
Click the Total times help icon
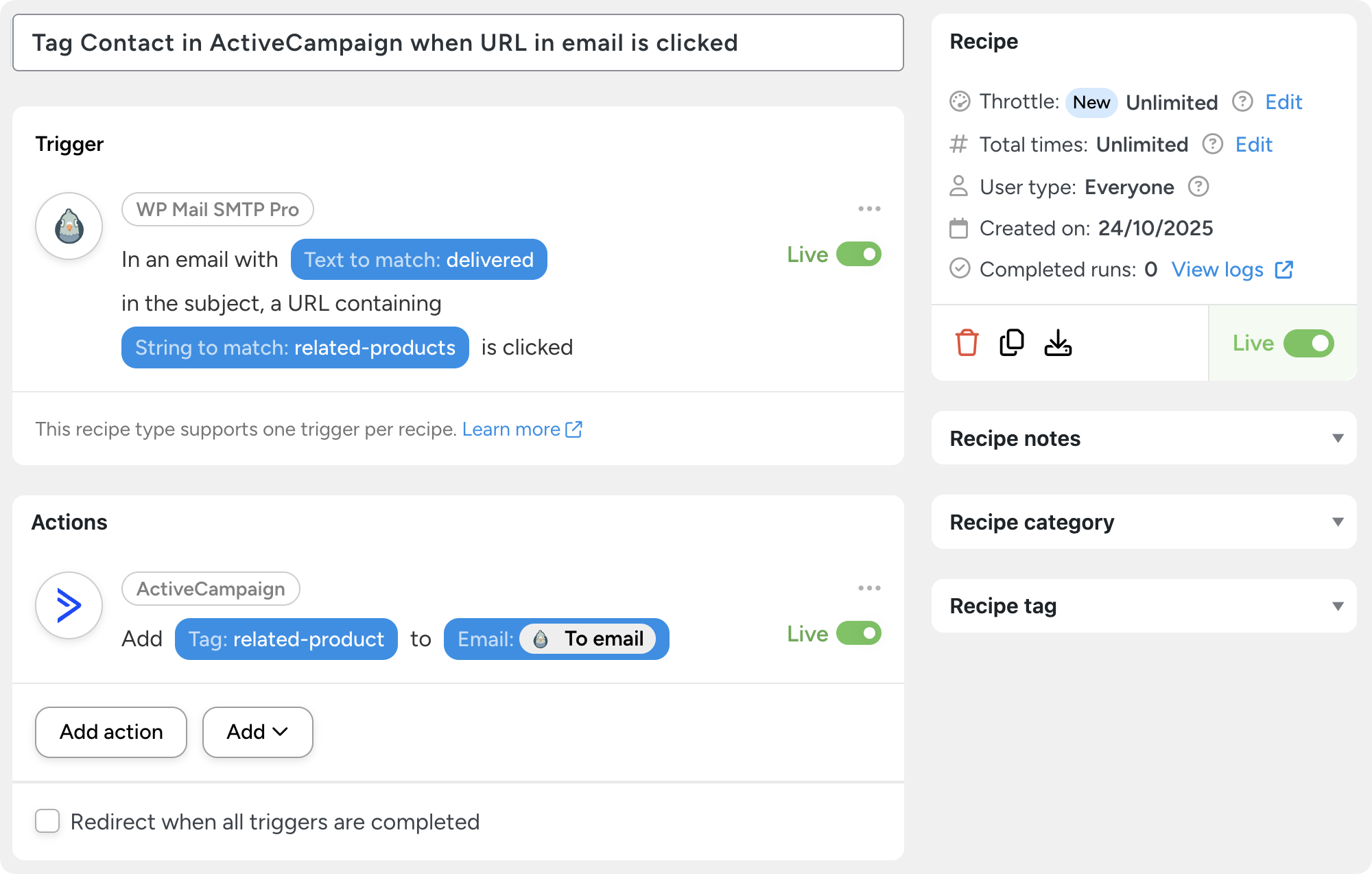1212,144
